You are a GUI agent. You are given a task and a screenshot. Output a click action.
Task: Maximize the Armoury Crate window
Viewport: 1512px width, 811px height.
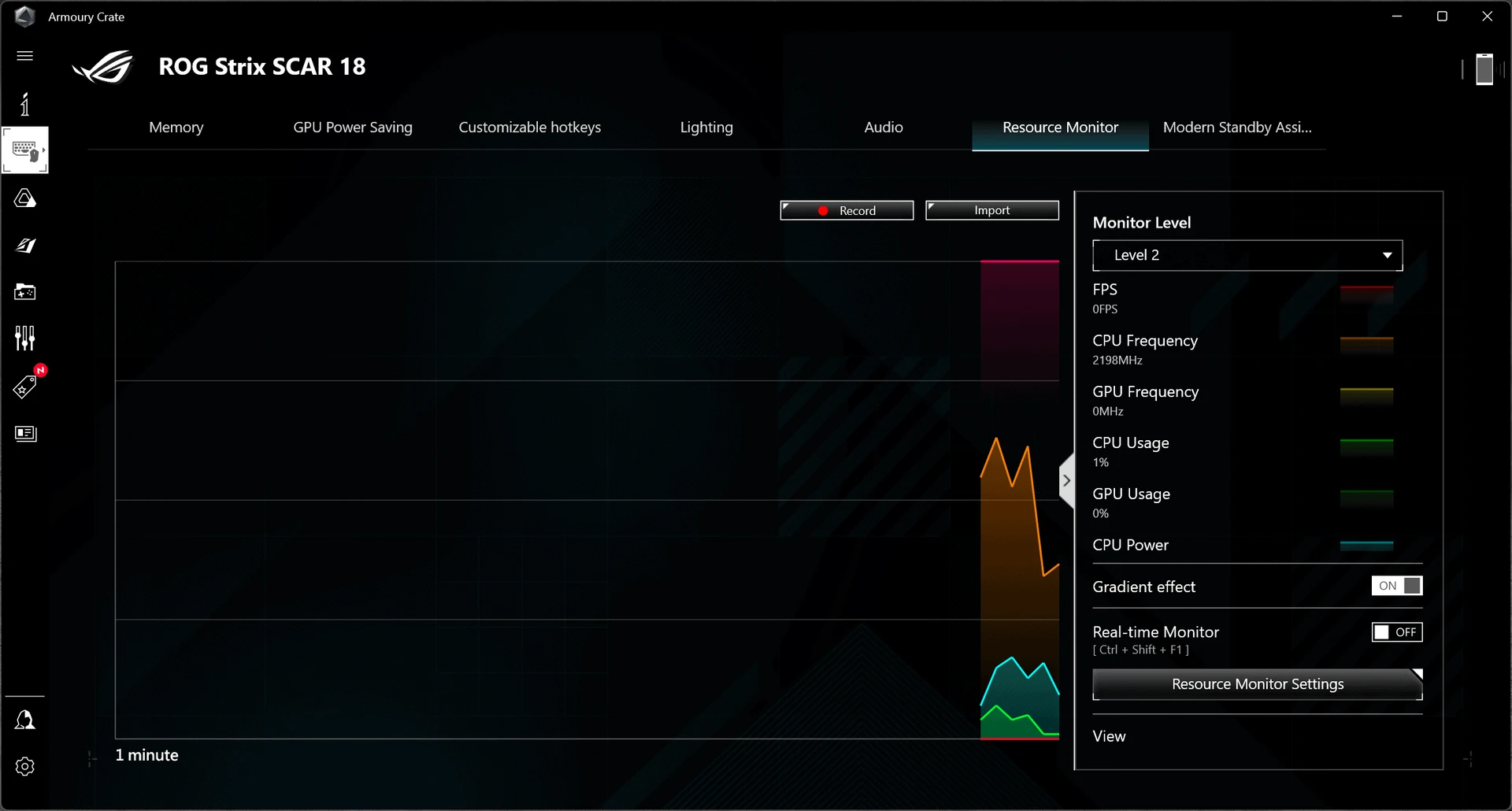[1442, 17]
